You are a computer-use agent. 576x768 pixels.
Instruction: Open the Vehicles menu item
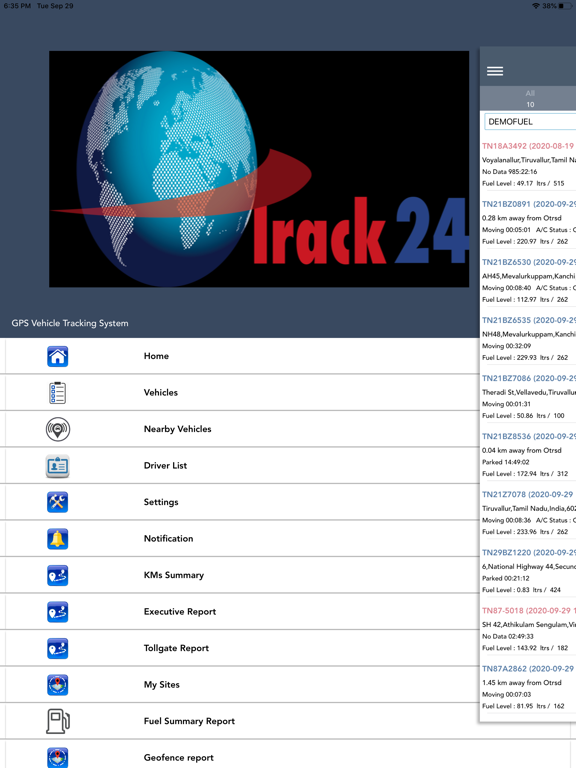pyautogui.click(x=240, y=392)
